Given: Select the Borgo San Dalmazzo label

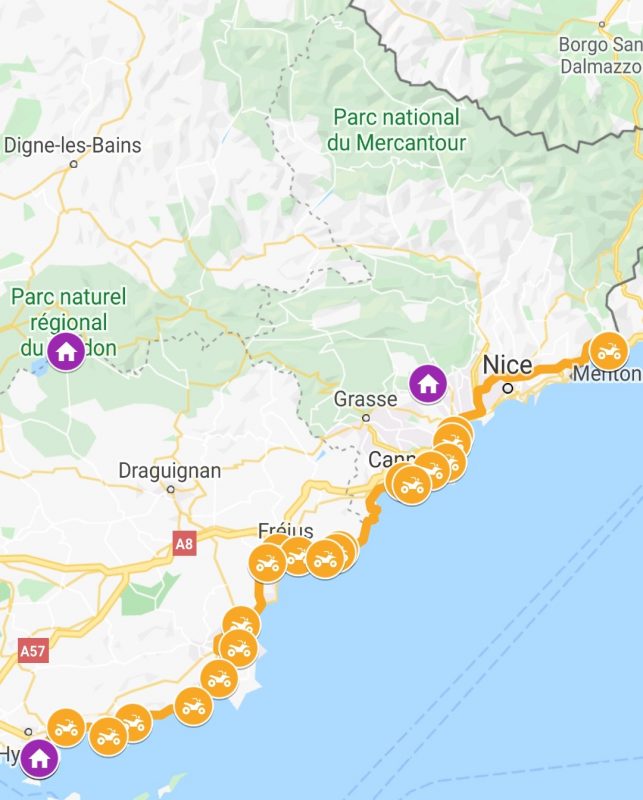Looking at the screenshot, I should click(601, 55).
